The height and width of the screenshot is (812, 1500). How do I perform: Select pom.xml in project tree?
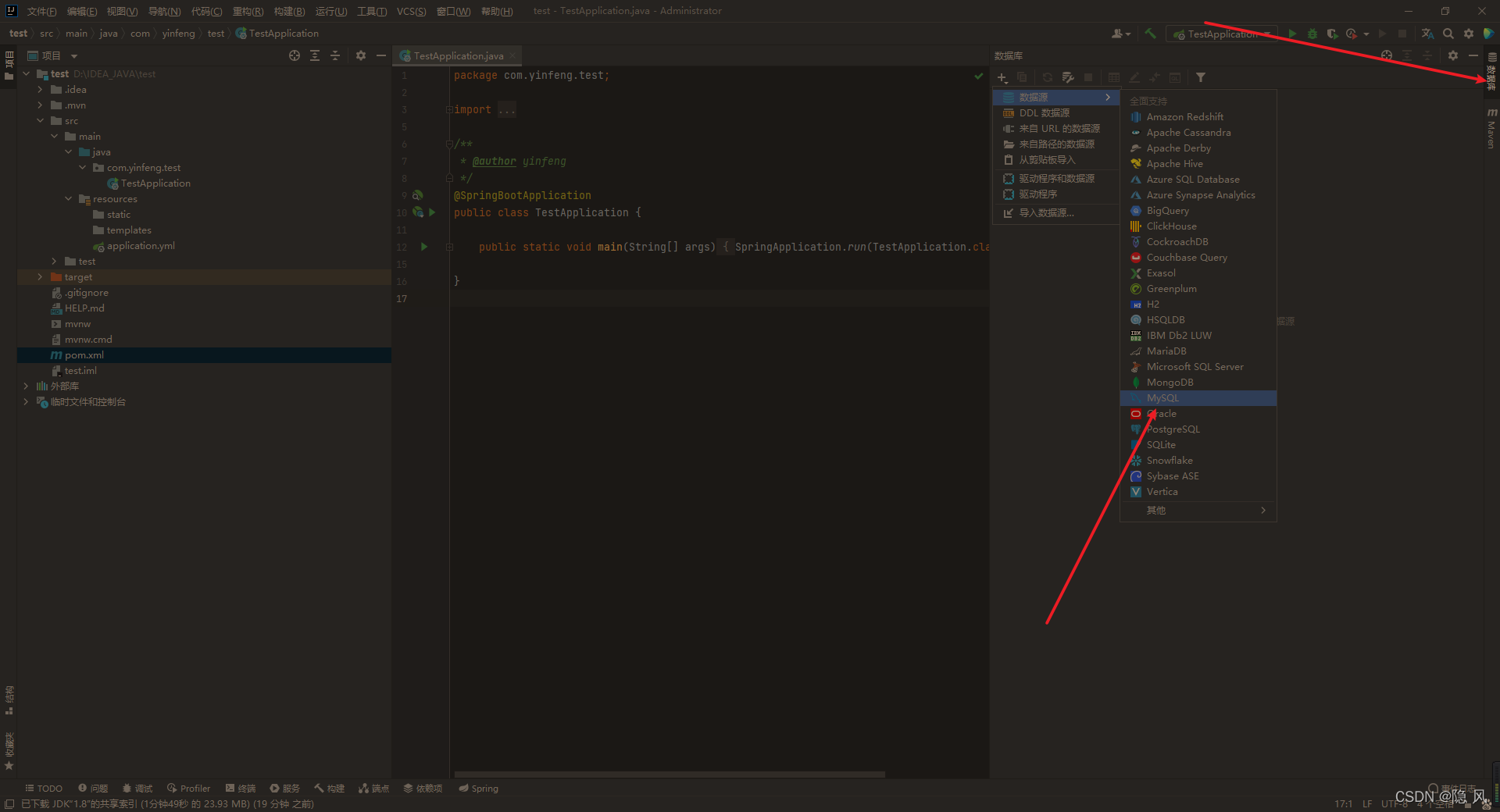pos(204,355)
